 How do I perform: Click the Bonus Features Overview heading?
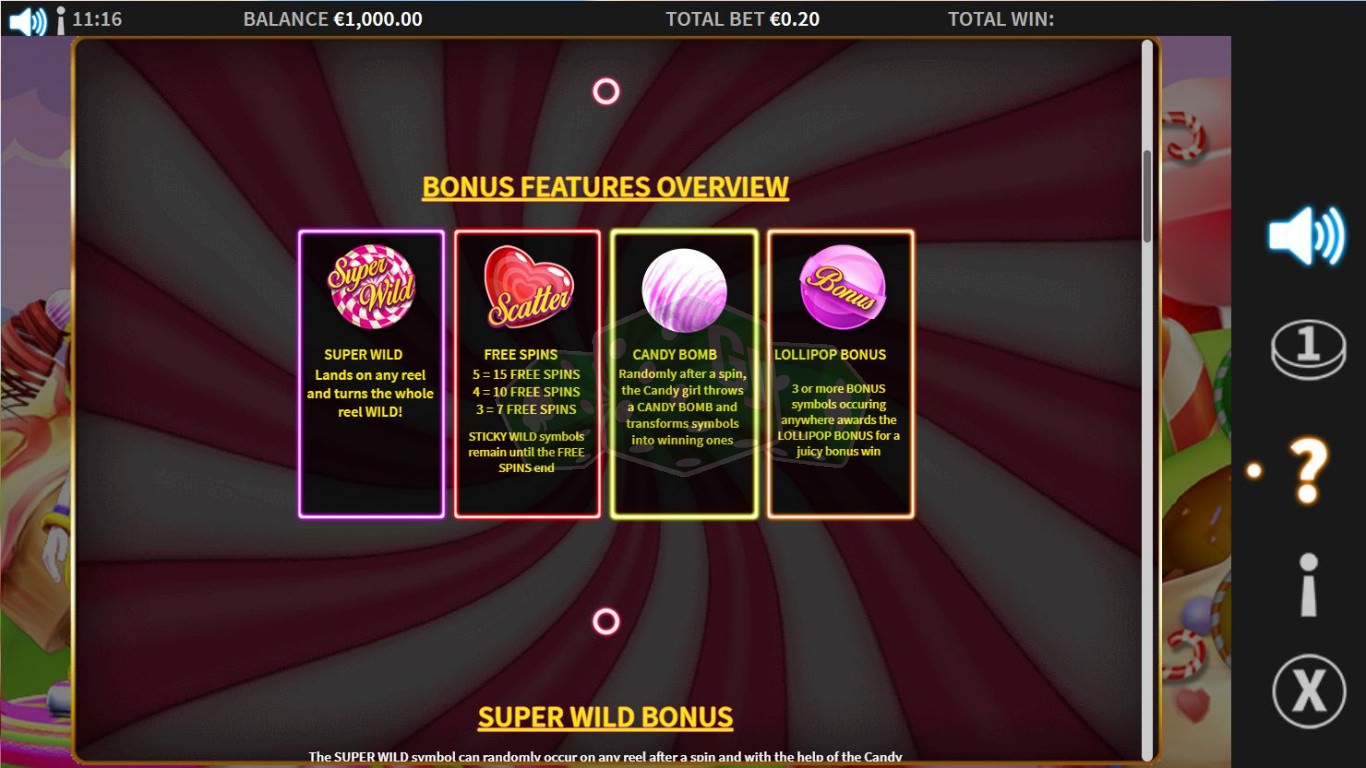coord(606,187)
